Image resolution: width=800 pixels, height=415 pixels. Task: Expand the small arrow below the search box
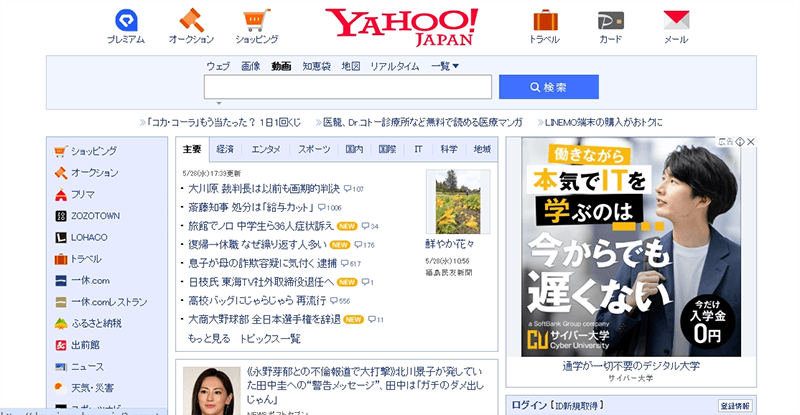tap(219, 104)
